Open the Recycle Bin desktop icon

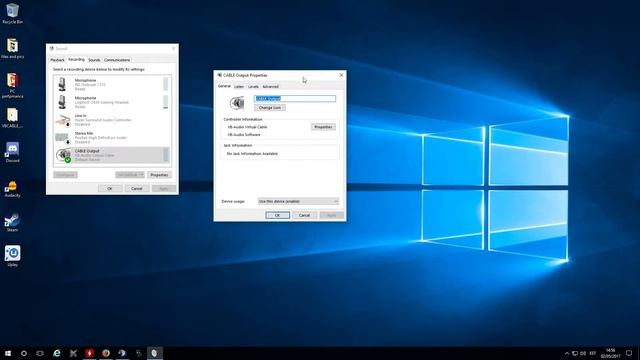12,13
